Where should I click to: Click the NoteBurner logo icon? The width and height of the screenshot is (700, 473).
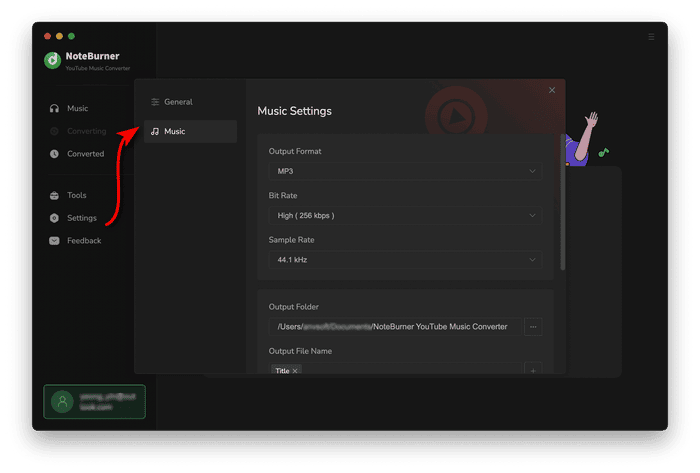point(53,60)
